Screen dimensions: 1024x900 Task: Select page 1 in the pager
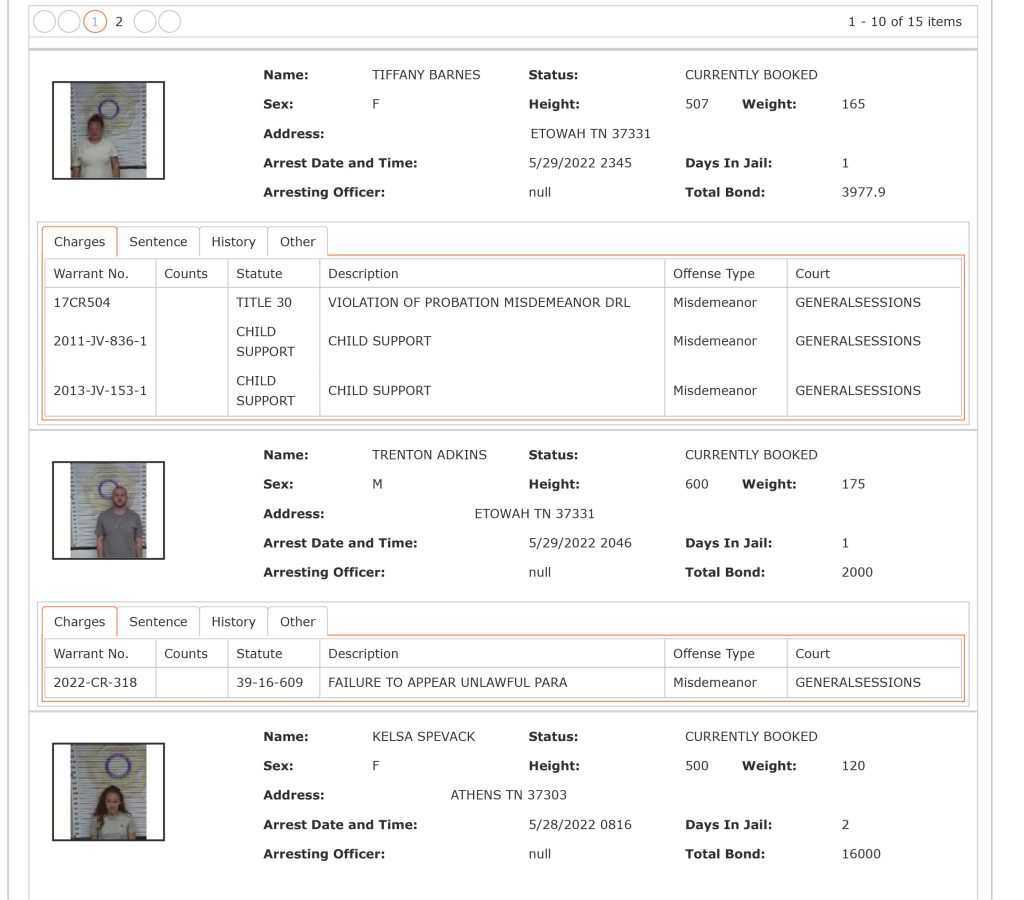tap(95, 22)
